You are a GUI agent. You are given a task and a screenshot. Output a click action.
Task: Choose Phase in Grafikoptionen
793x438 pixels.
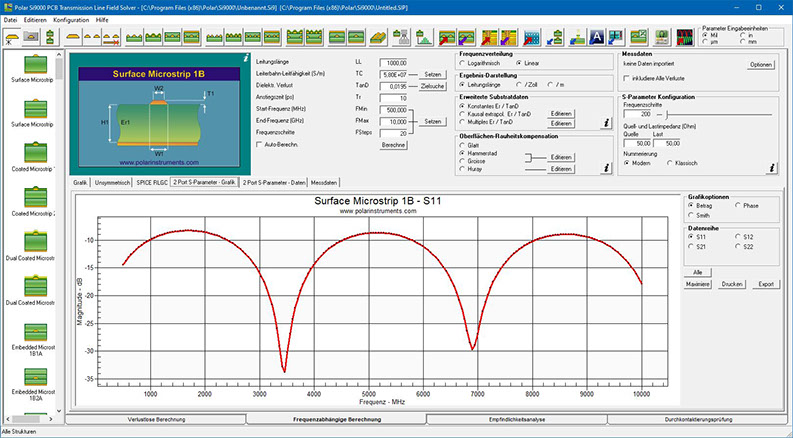coord(739,204)
